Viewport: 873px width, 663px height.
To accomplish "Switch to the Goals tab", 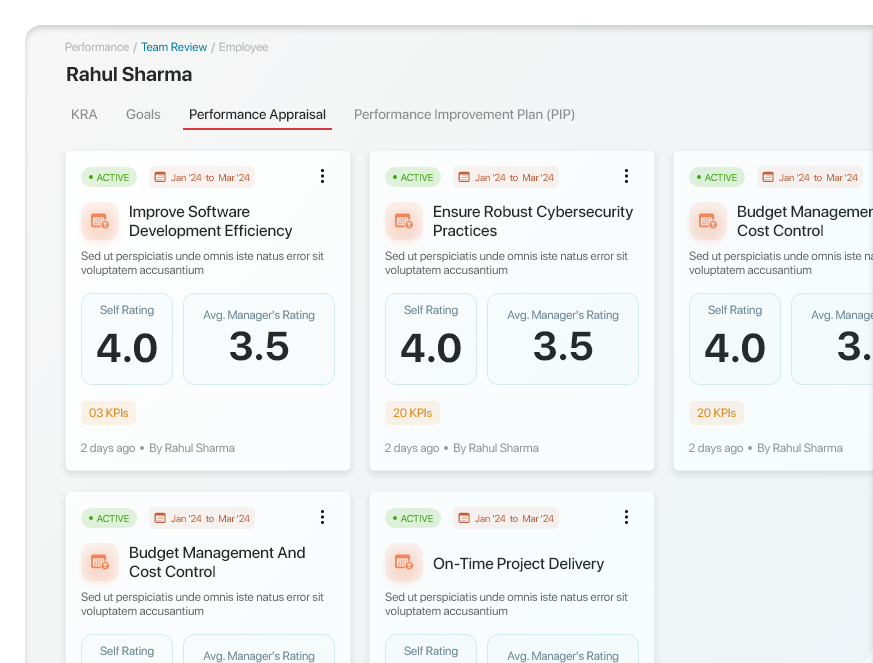I will [143, 115].
